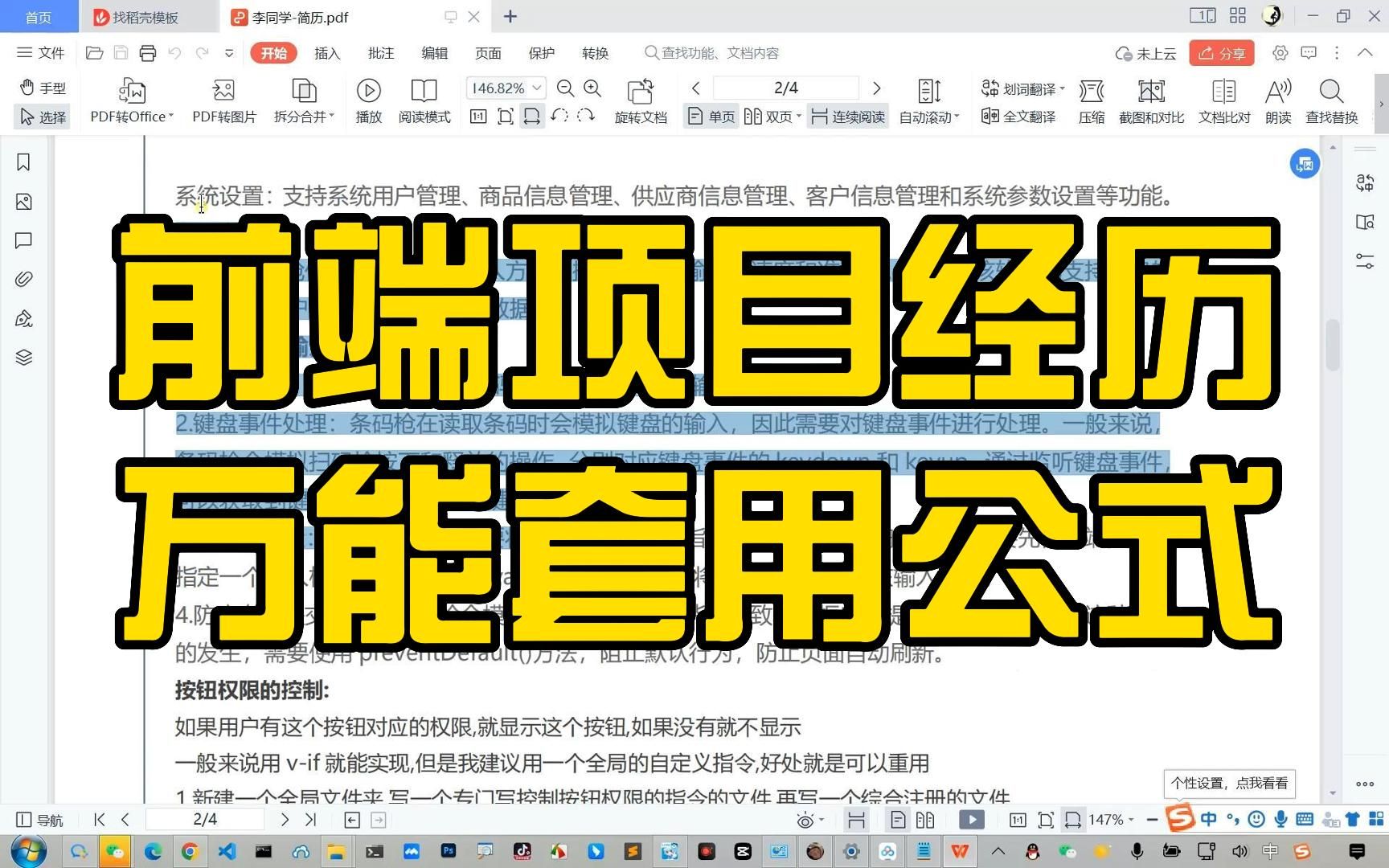
Task: Click the 分享 share button
Action: click(1222, 53)
